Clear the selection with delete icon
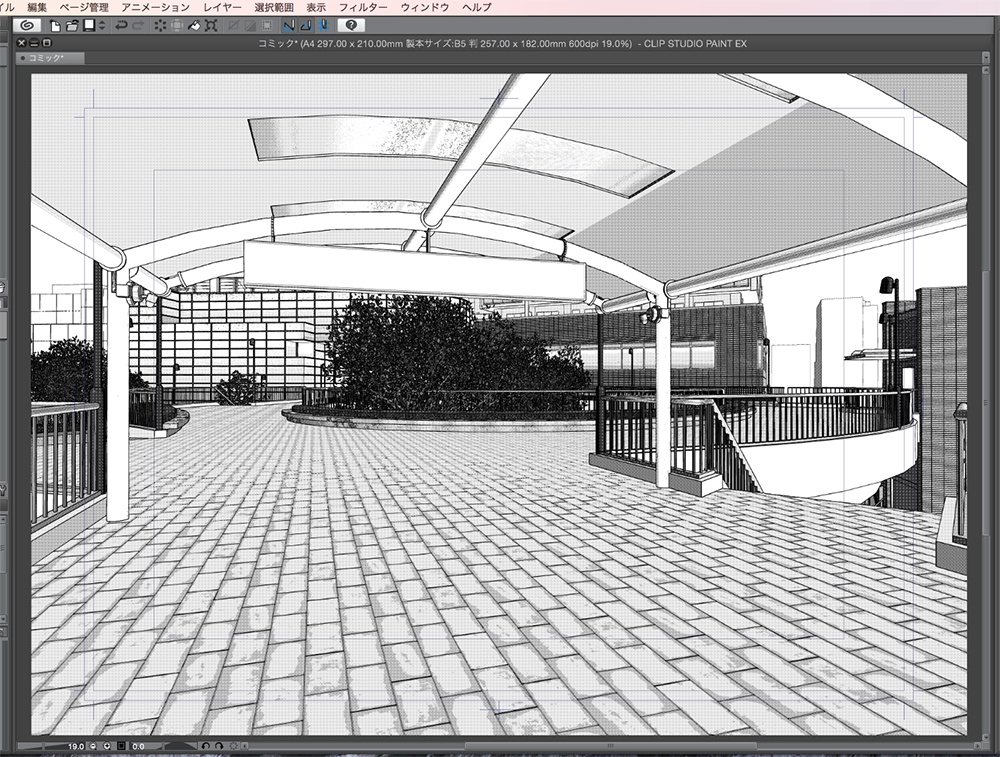 coord(160,26)
